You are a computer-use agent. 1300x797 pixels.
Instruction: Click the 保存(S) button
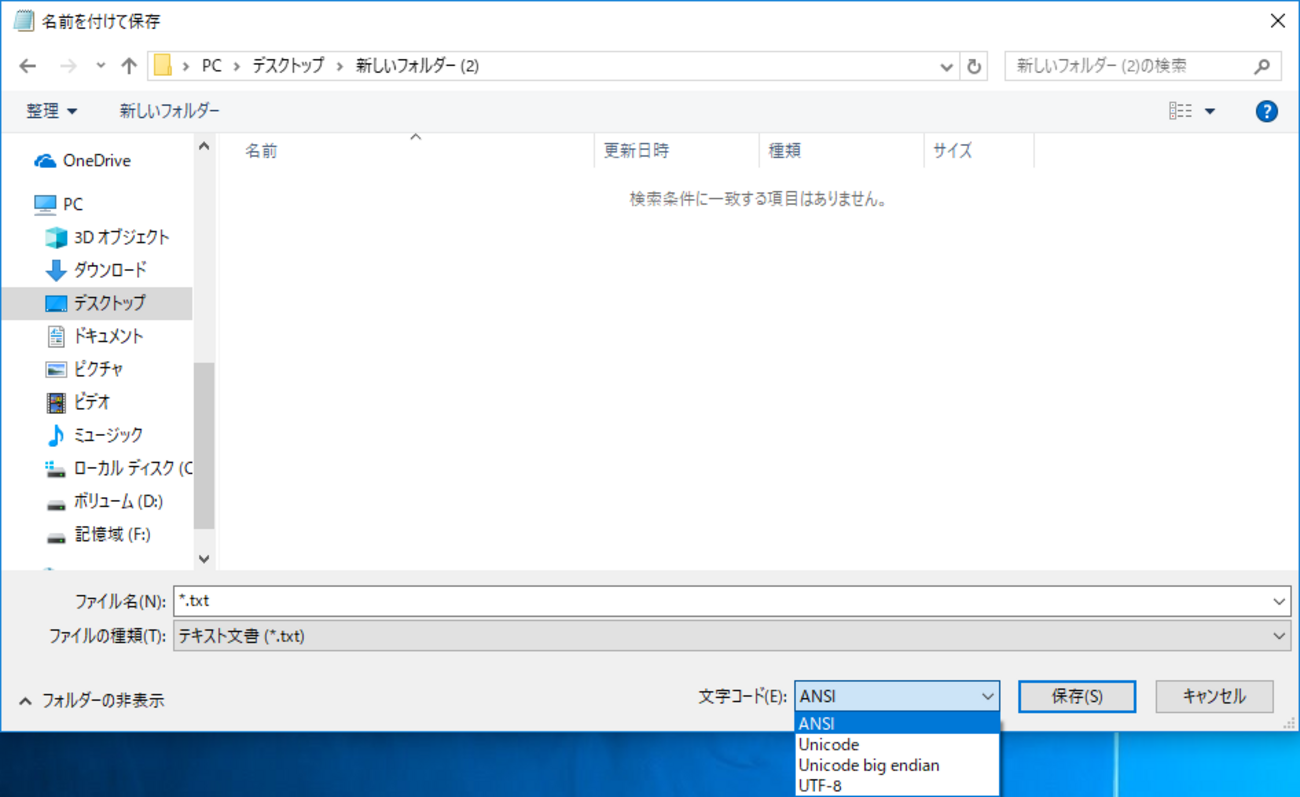[x=1077, y=697]
